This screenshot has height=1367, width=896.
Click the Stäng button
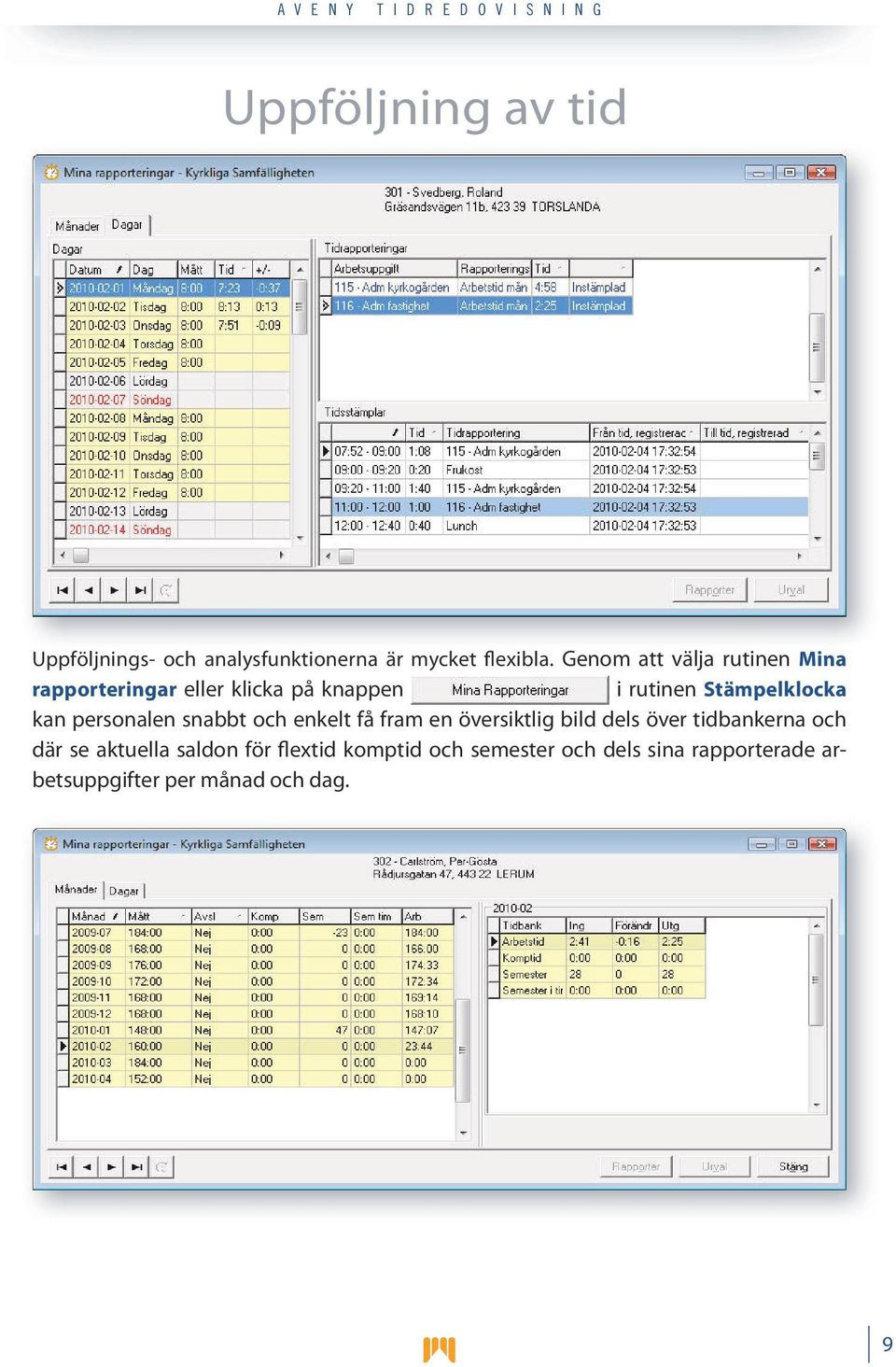point(793,1166)
